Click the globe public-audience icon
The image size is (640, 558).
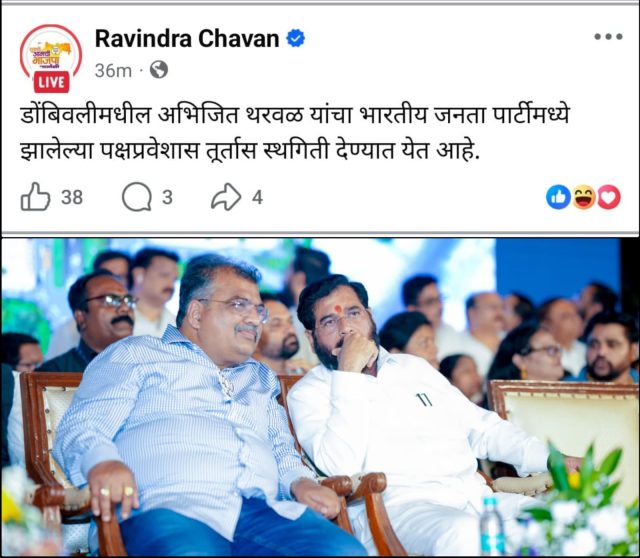tap(159, 70)
